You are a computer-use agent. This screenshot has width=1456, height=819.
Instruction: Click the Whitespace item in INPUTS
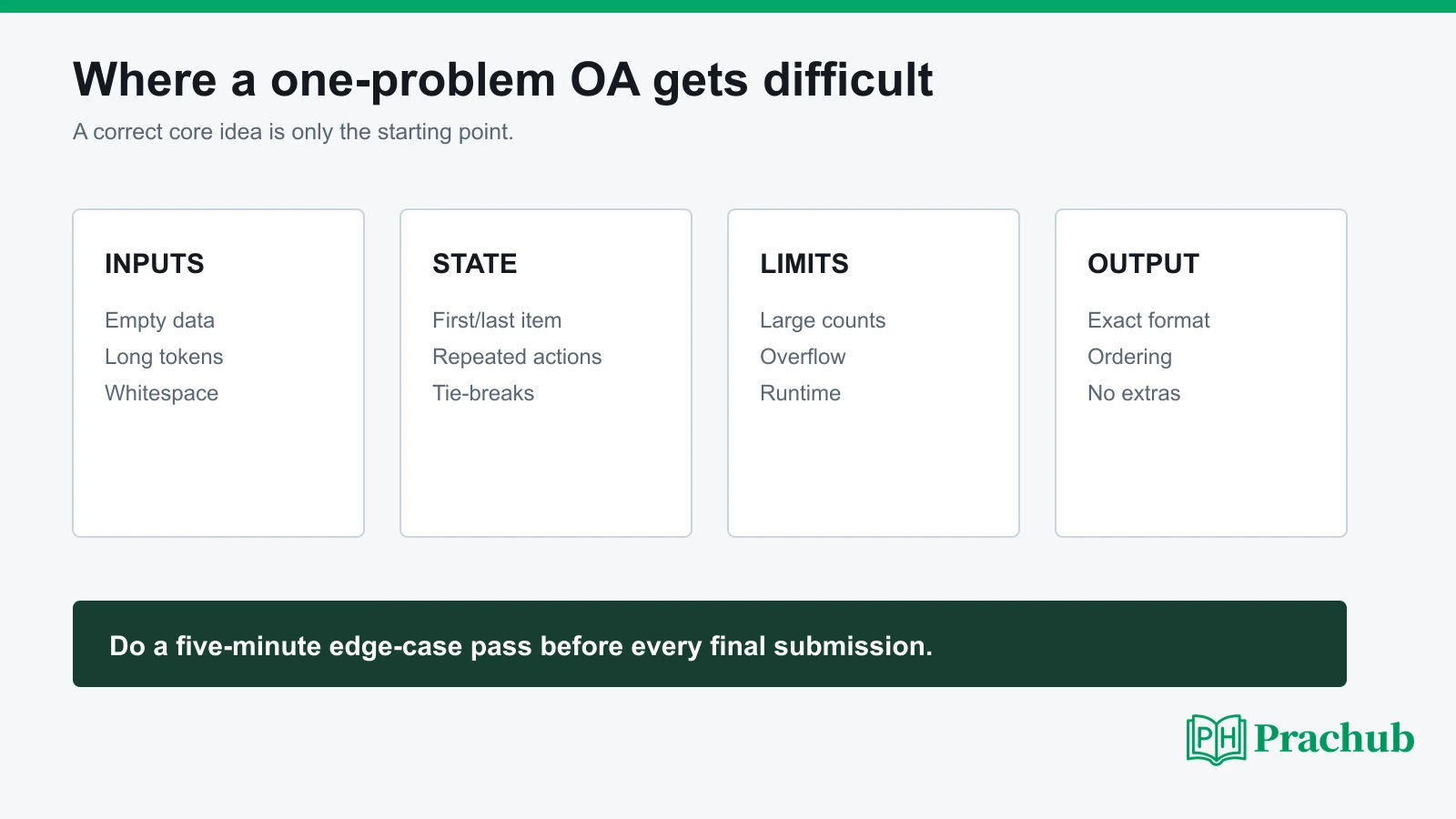click(x=162, y=393)
